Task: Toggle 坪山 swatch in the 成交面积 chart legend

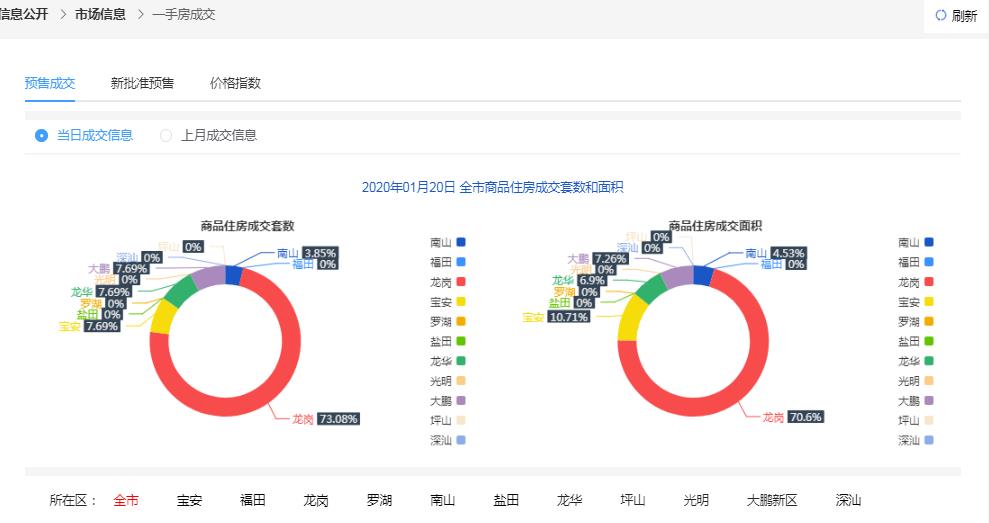Action: pos(929,420)
